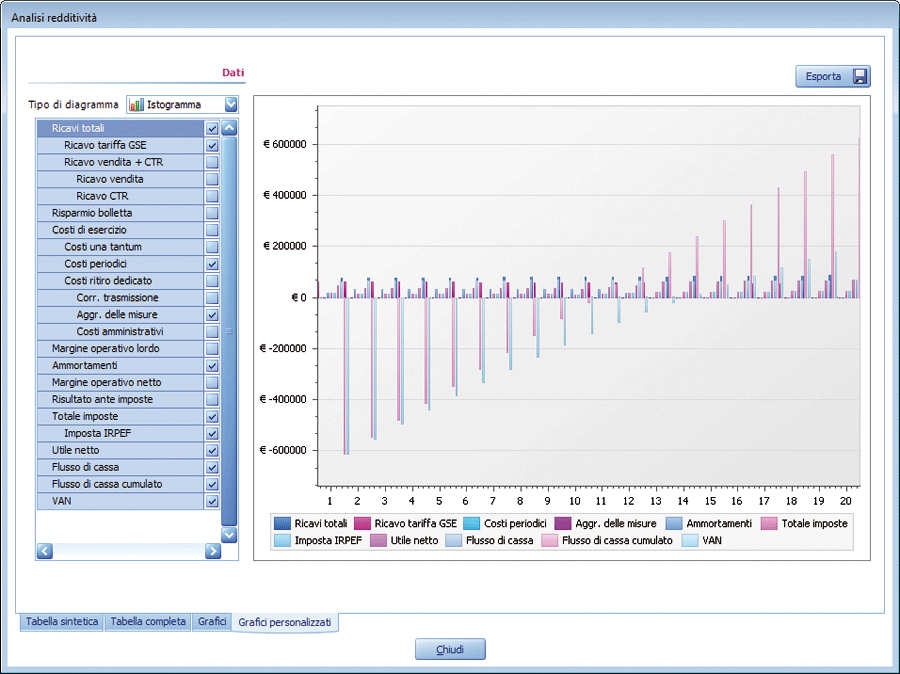Screen dimensions: 900x674
Task: Open the Grafici tab
Action: (212, 621)
